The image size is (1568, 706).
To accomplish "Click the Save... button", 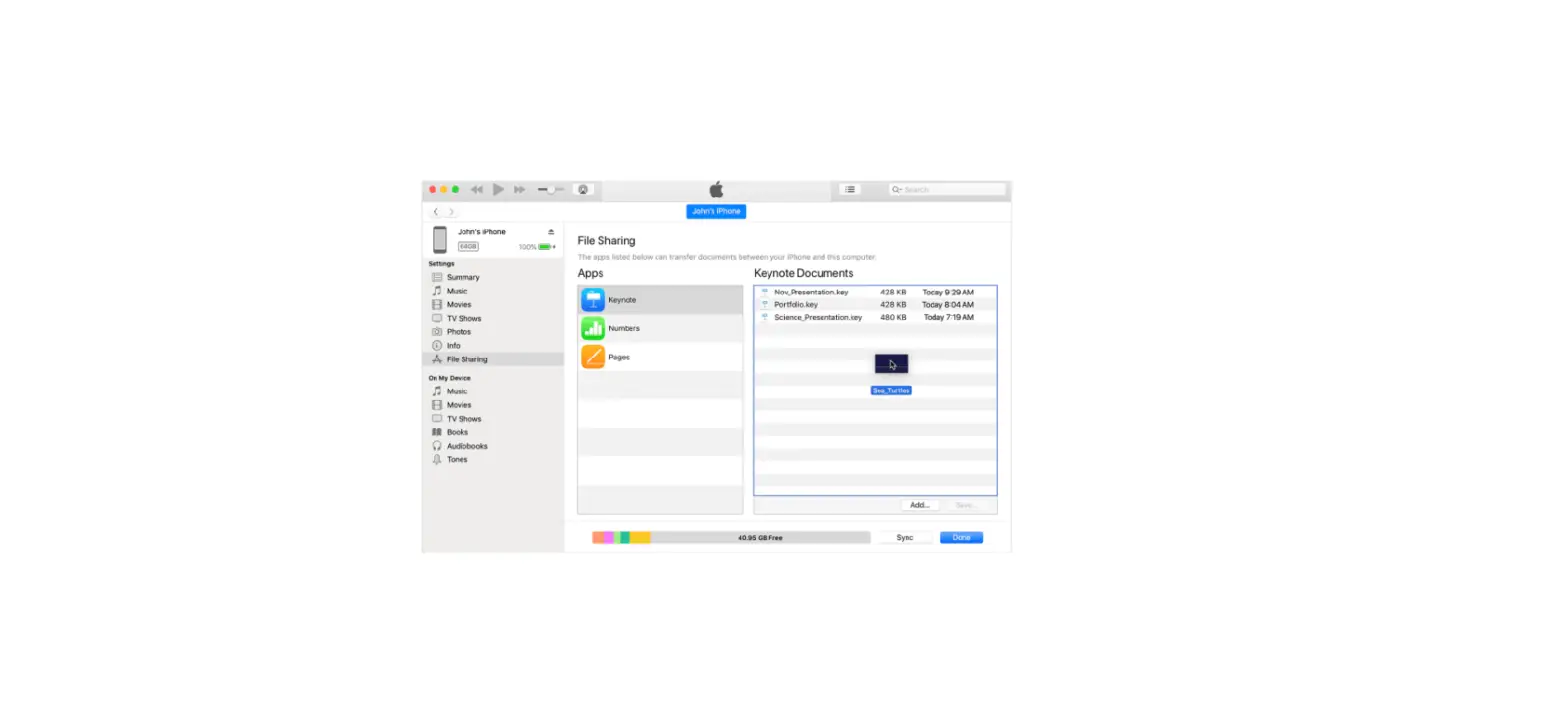I will click(x=965, y=505).
